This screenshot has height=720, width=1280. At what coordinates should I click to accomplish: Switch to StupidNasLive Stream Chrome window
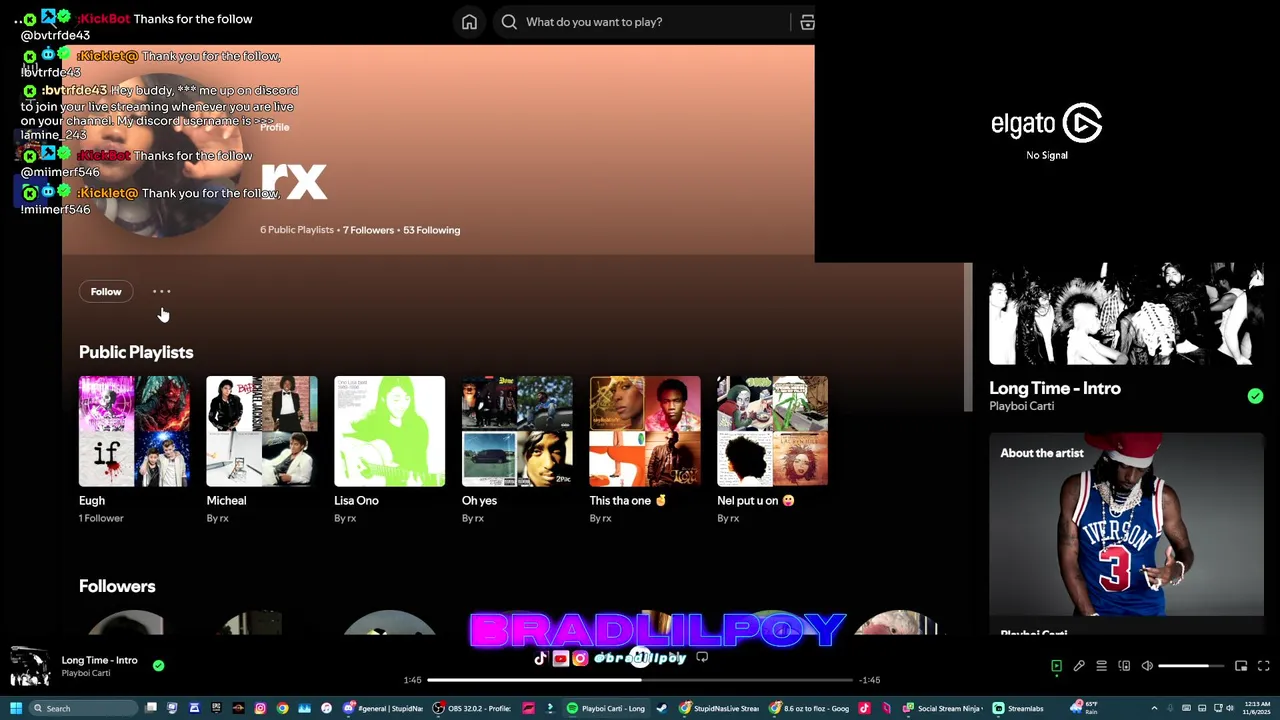tap(719, 708)
